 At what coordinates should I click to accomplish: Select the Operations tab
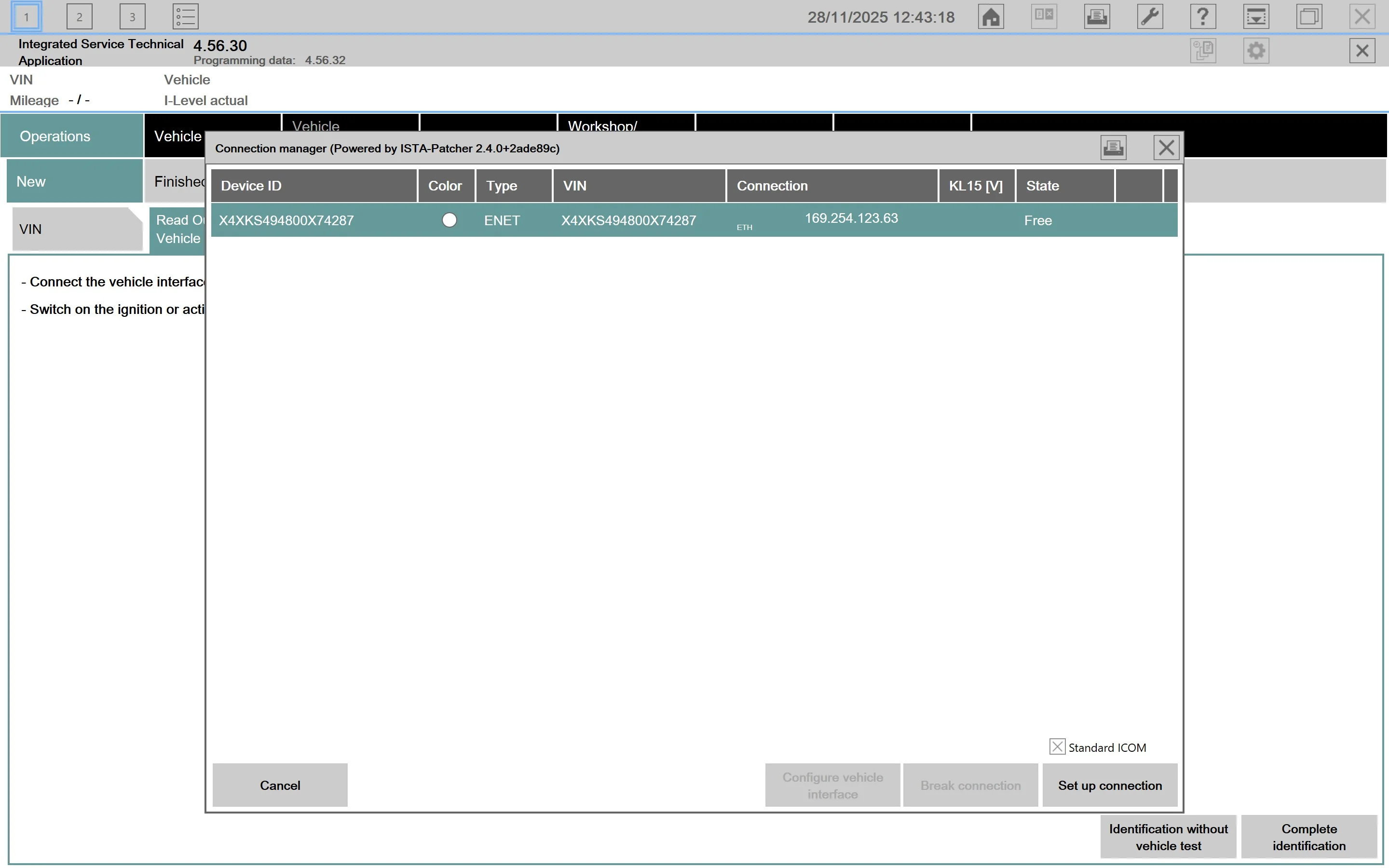tap(54, 136)
